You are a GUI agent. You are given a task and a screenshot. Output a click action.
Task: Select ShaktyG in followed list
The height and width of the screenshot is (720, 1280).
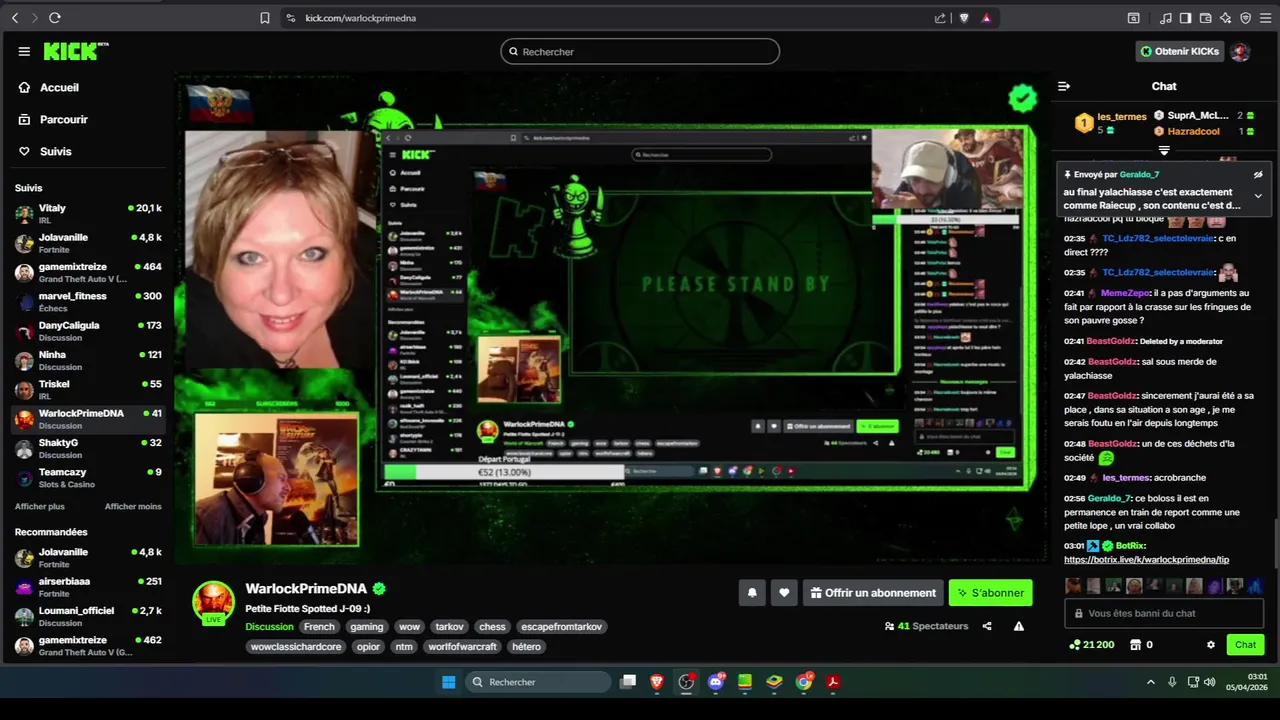coord(88,448)
